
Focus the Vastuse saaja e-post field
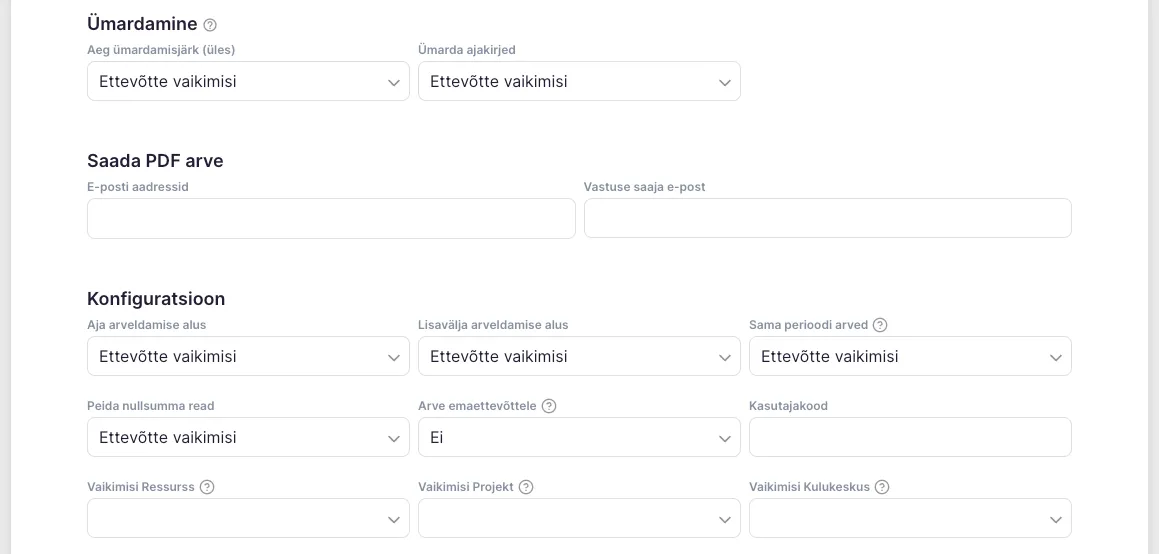[x=827, y=219]
